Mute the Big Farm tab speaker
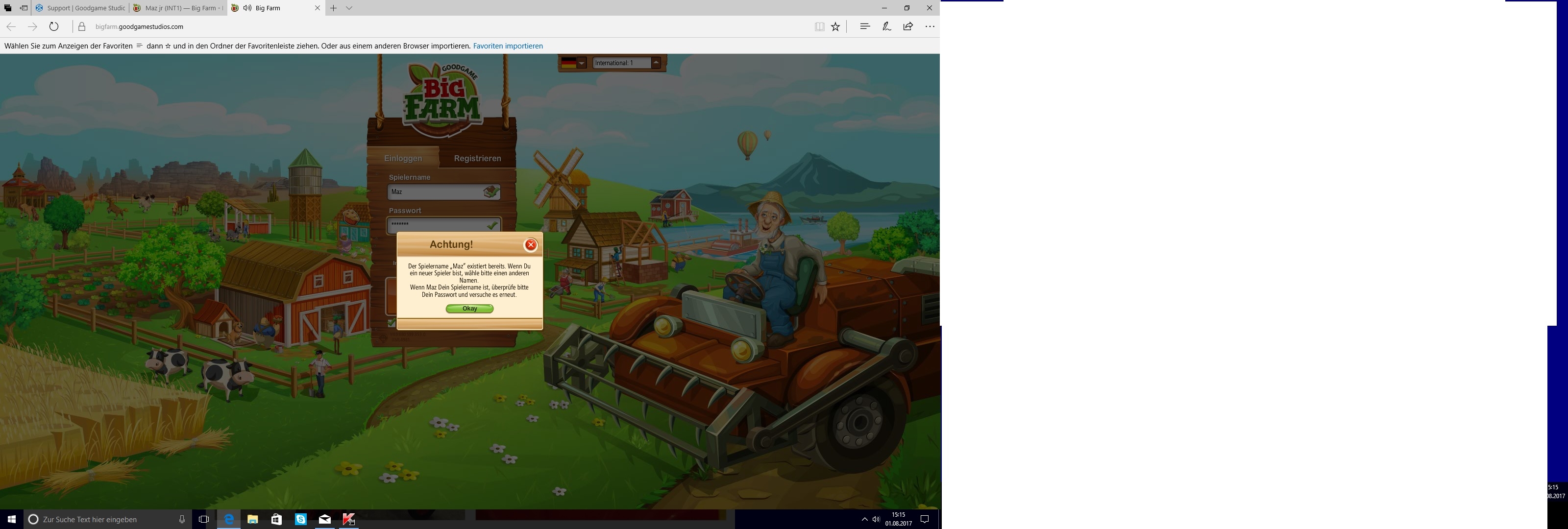This screenshot has height=529, width=1568. click(x=247, y=8)
